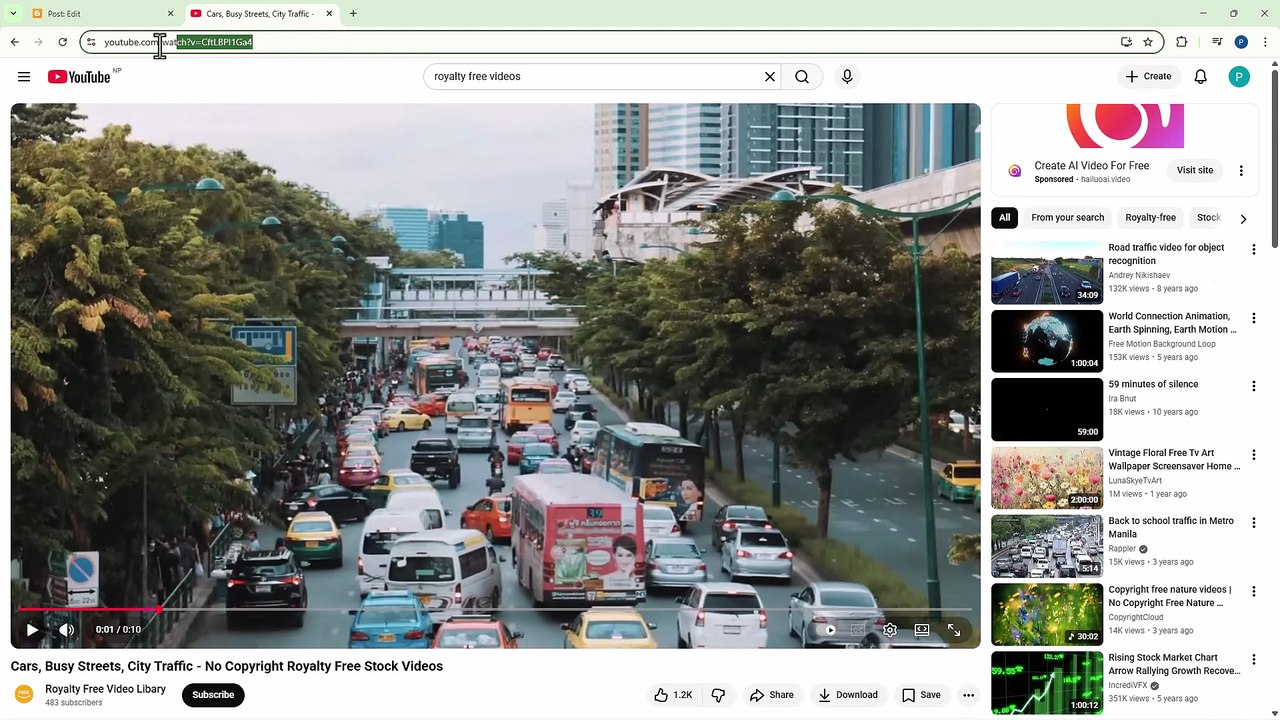The image size is (1280, 720).
Task: Mute the video volume
Action: (67, 630)
